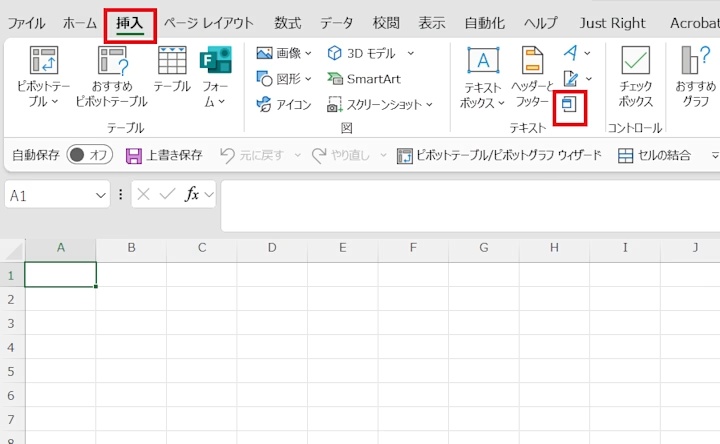Select column header H

[554, 248]
